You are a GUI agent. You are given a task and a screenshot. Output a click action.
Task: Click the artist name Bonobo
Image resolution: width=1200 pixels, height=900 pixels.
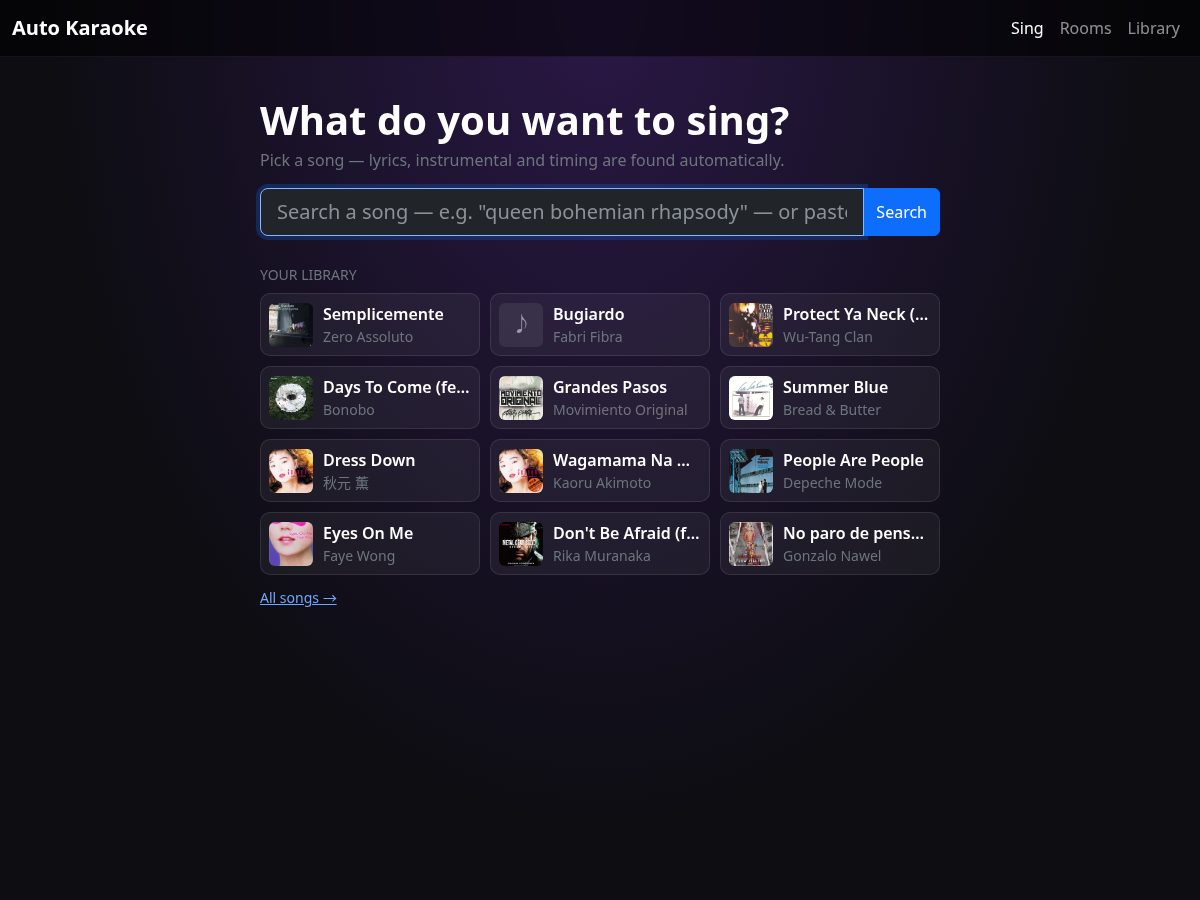[x=349, y=410]
